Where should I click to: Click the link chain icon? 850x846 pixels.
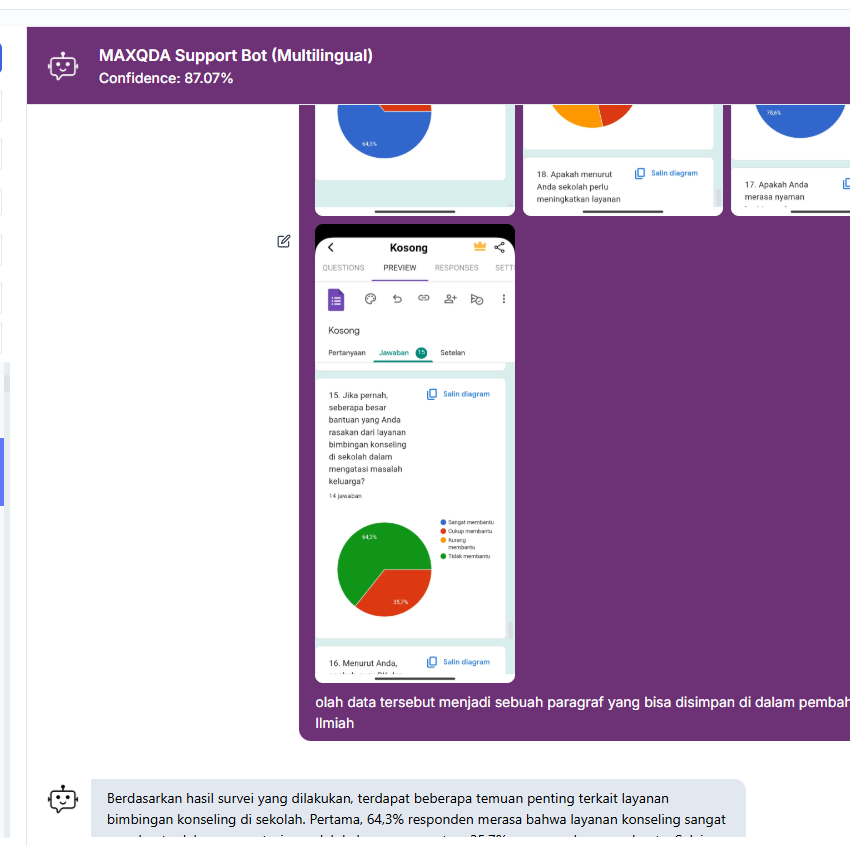(423, 298)
